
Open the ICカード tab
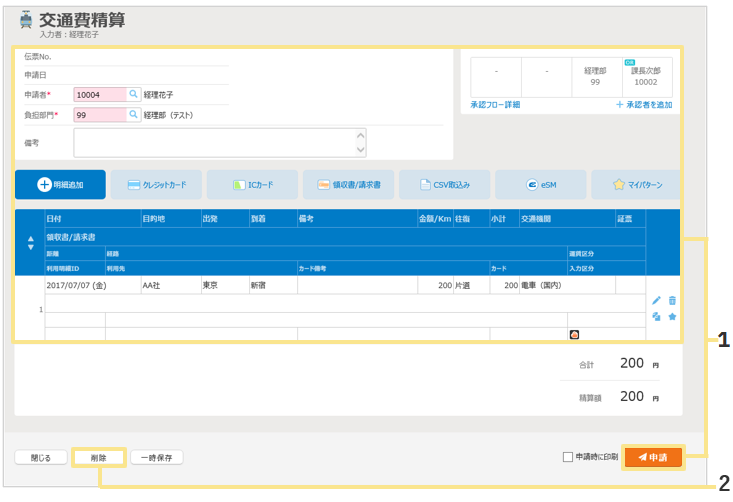(x=252, y=185)
